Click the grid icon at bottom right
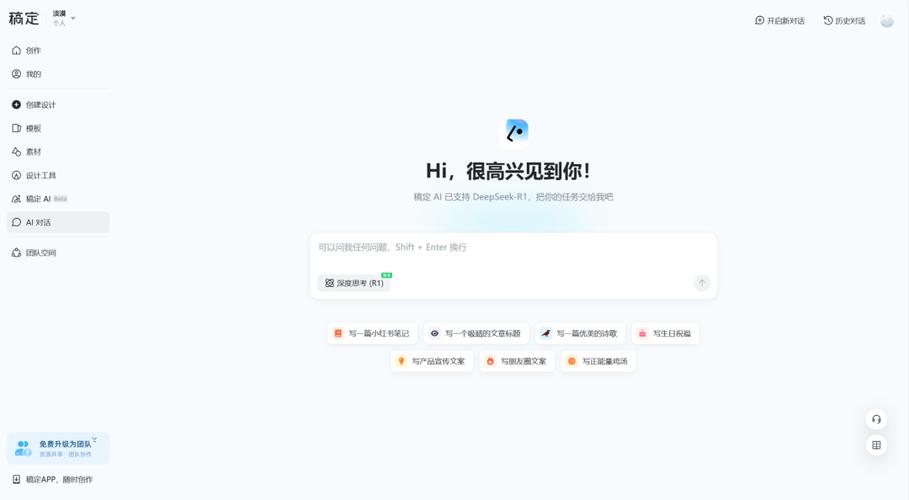The width and height of the screenshot is (909, 500). 876,445
